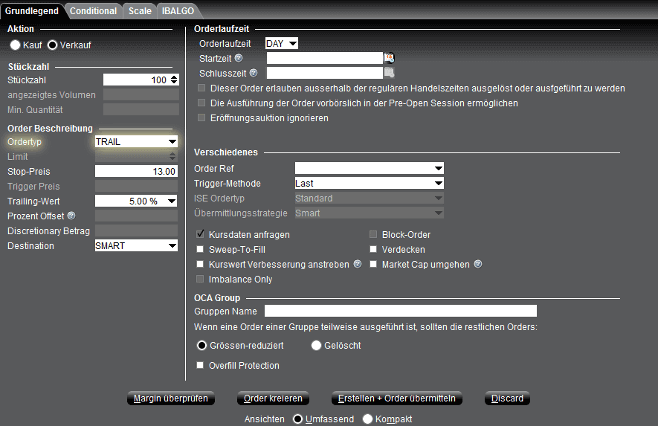Expand the Orderlaufzeit DAY dropdown
The width and height of the screenshot is (658, 426).
pyautogui.click(x=282, y=43)
